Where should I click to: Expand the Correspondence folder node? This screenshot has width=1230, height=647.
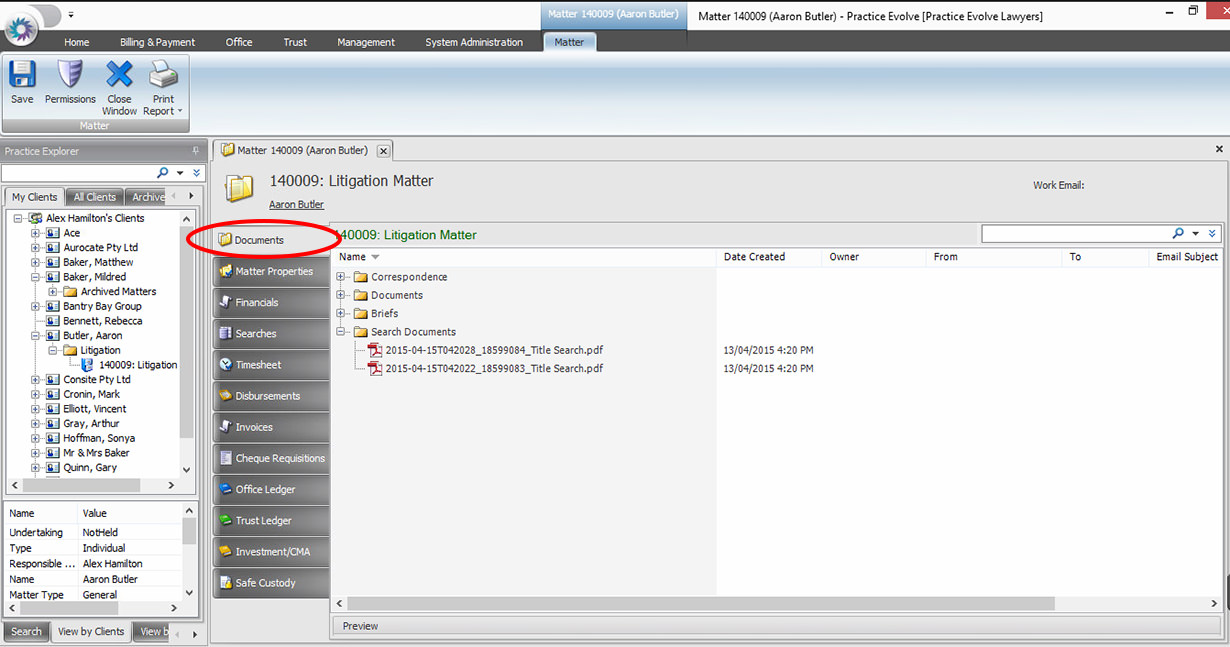tap(340, 277)
